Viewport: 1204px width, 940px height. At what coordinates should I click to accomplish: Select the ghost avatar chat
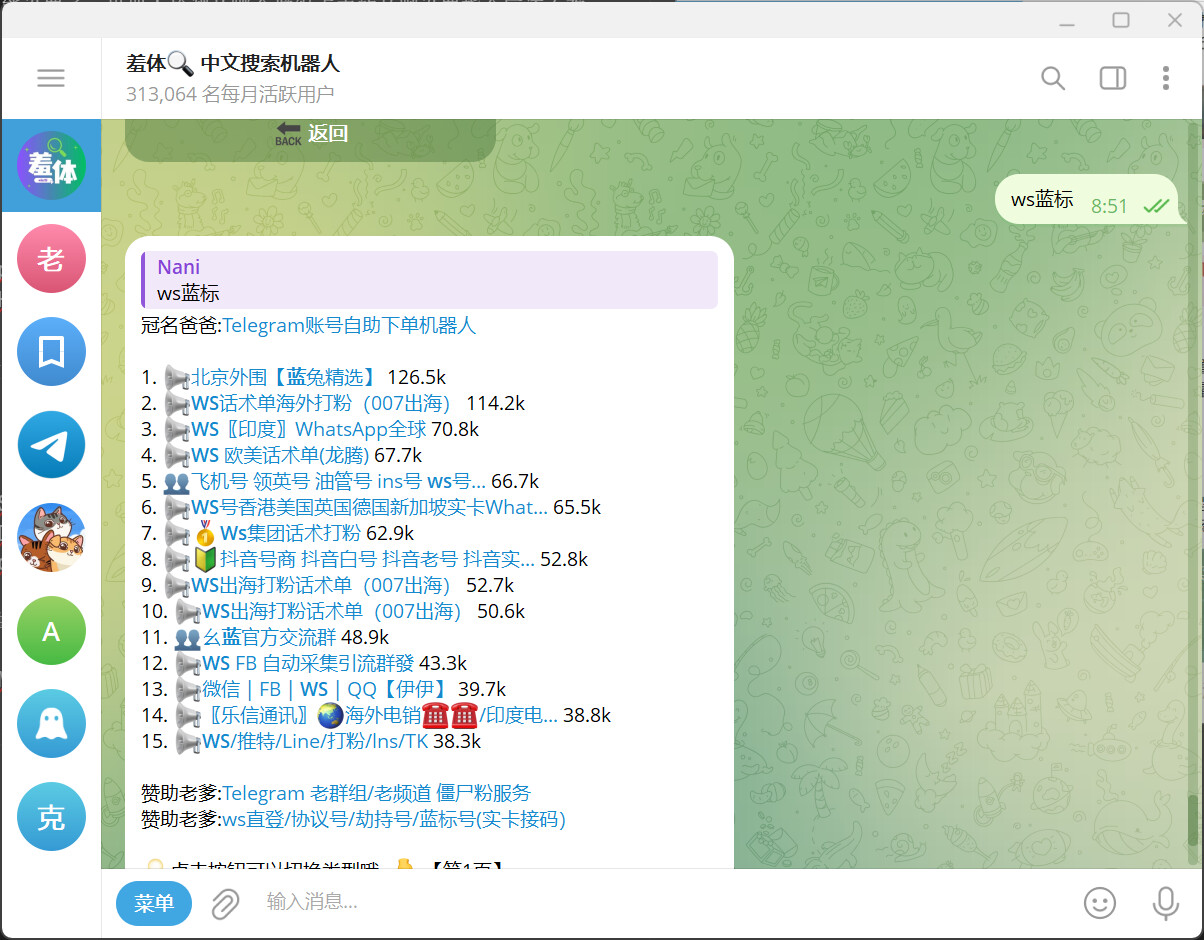[x=51, y=724]
